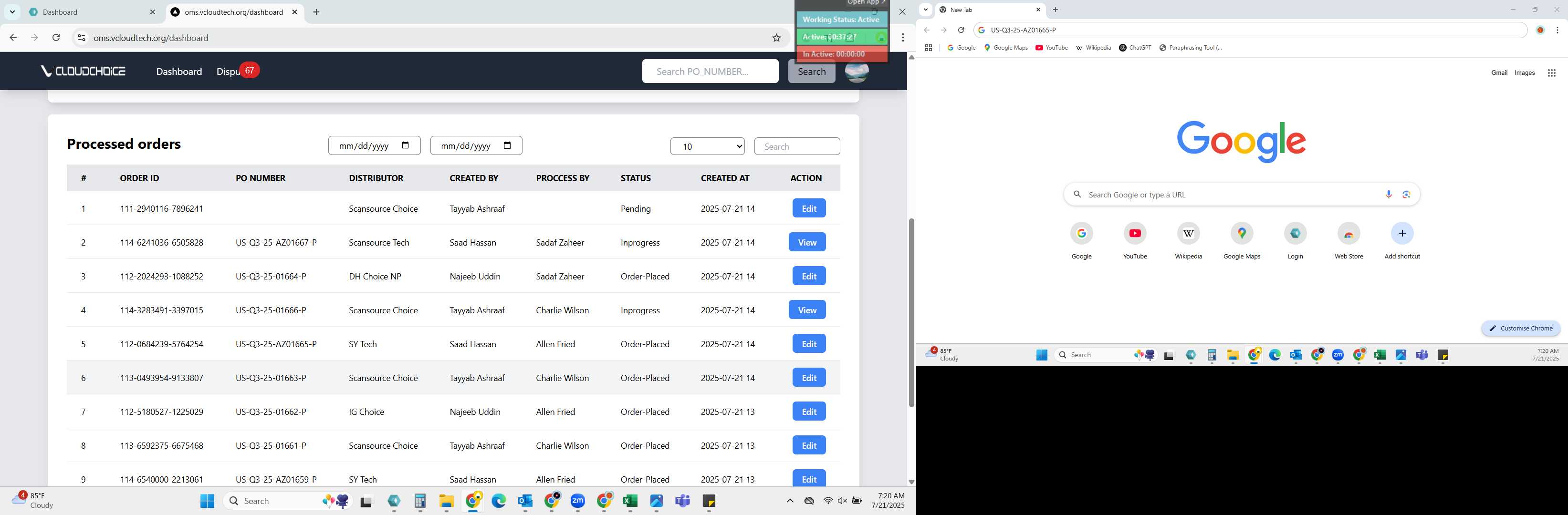Open Zoom from the main taskbar
Screen dimensions: 1568x515
578,501
